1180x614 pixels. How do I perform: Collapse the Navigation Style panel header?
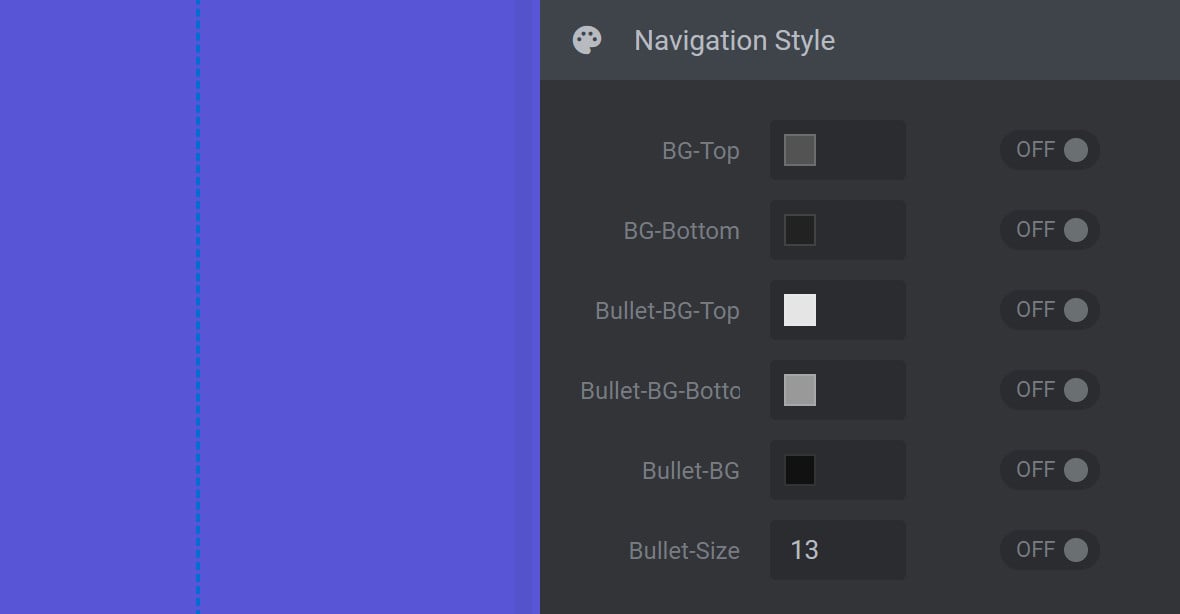(x=859, y=40)
